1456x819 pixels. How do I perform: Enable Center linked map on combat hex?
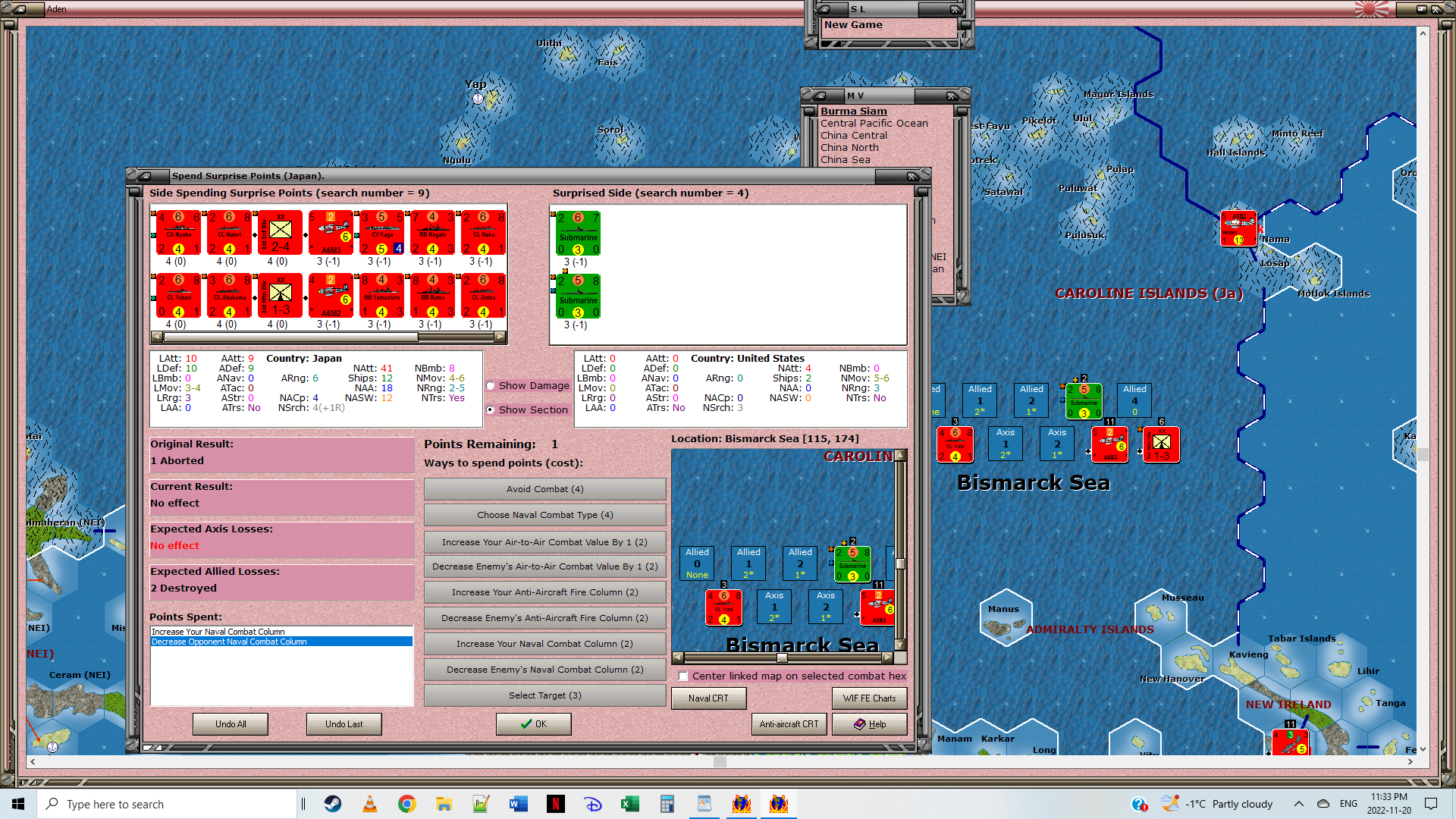[683, 676]
